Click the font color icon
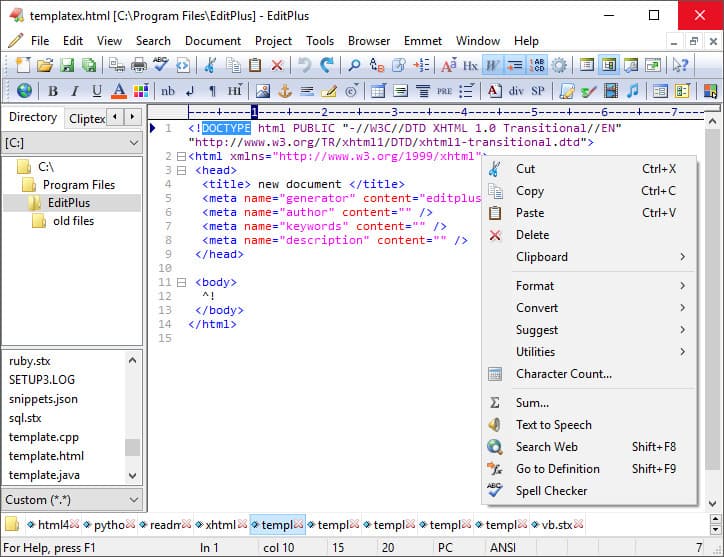 click(x=119, y=91)
